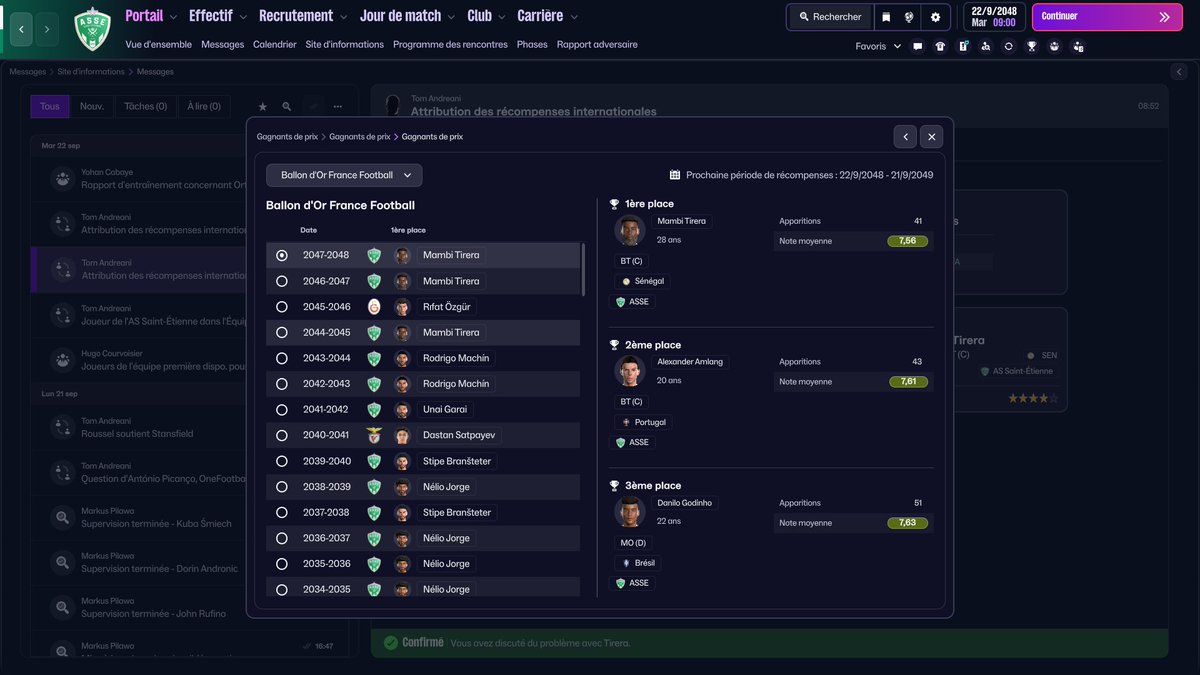Select the 2039-2040 season radio button

coord(282,461)
